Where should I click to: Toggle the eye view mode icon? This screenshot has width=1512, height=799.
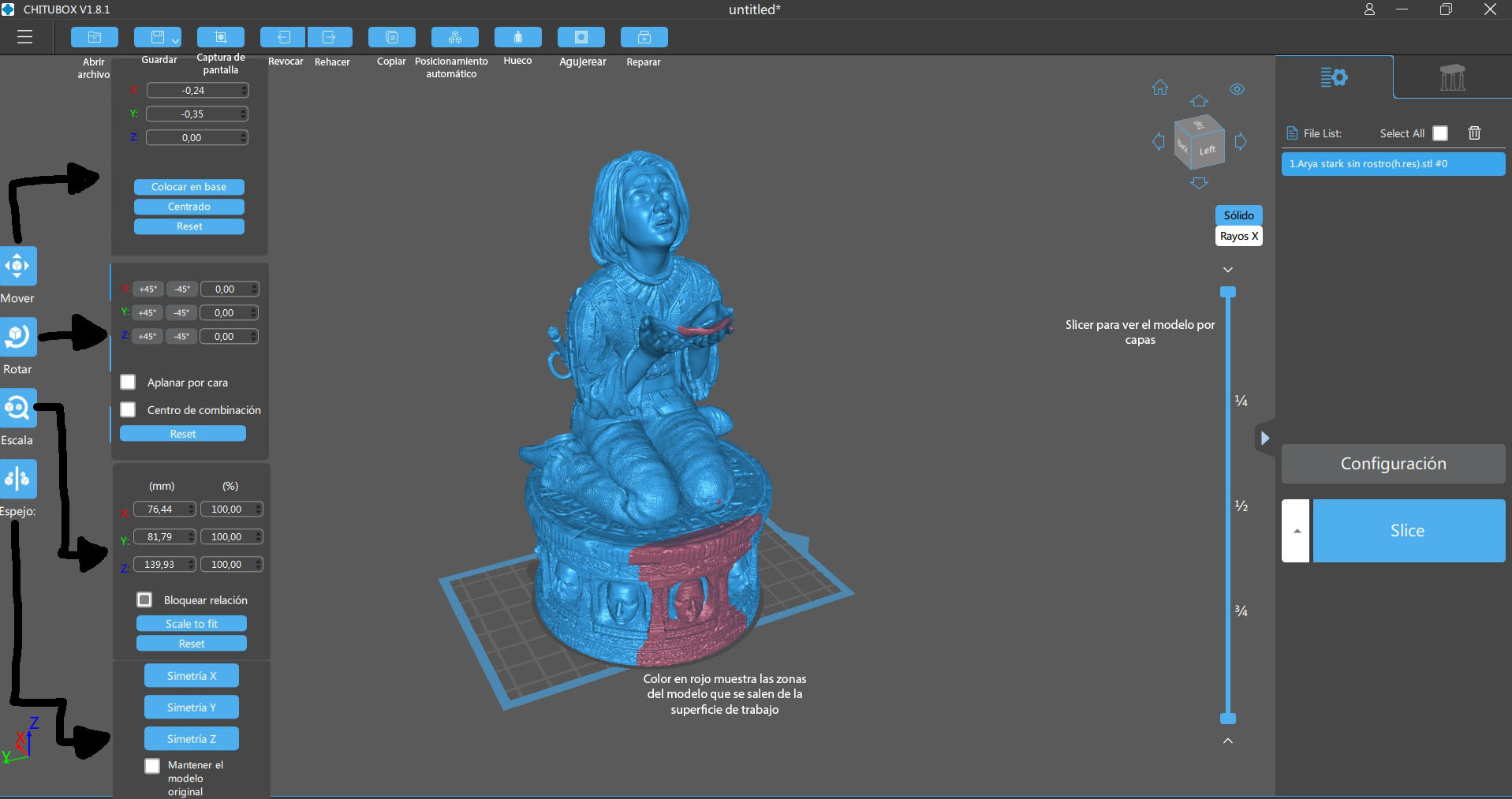[1238, 89]
